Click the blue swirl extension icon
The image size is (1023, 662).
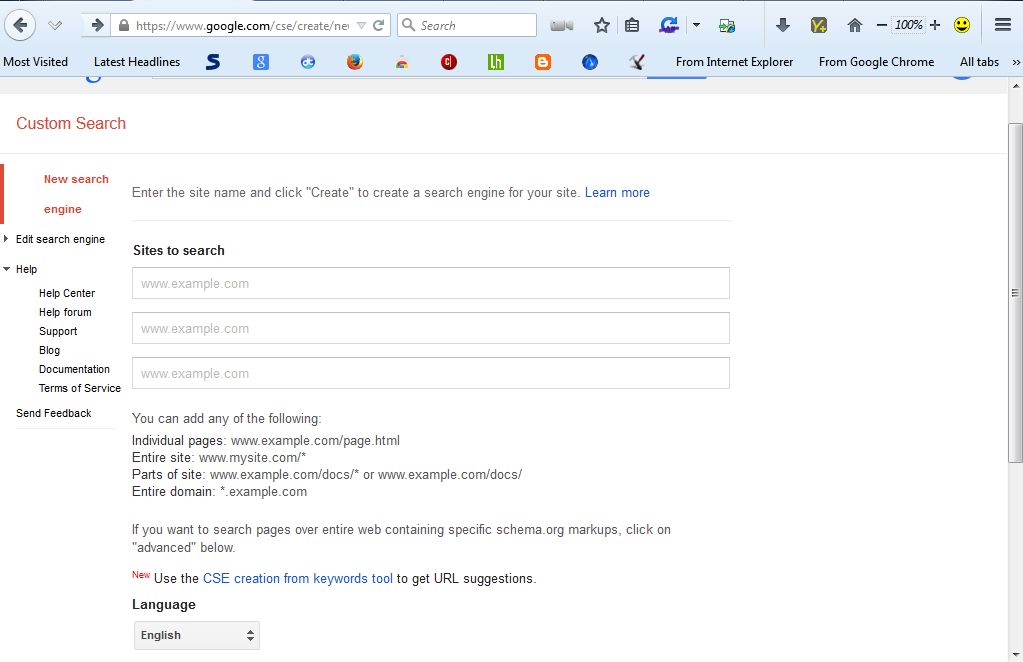pyautogui.click(x=669, y=25)
